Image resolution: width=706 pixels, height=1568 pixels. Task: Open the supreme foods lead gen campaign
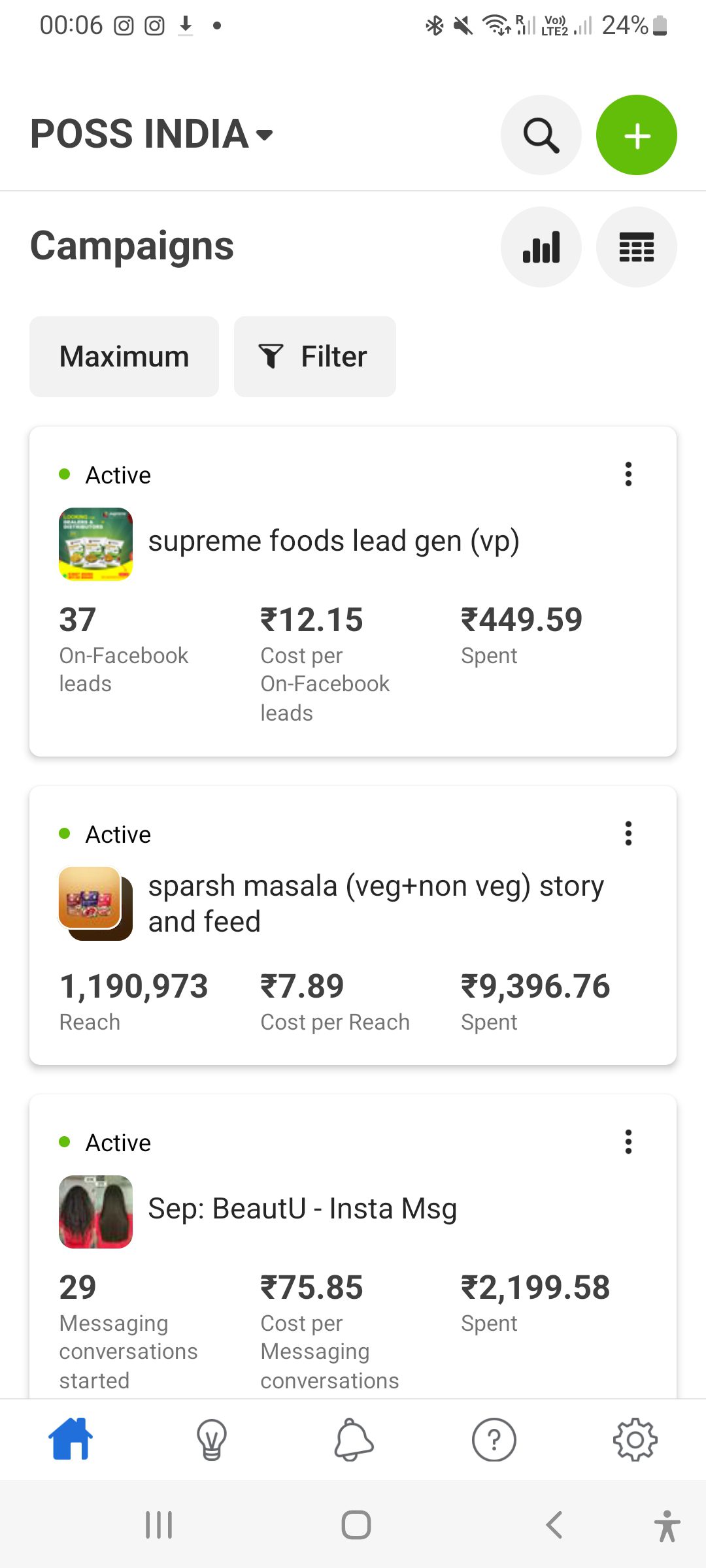coord(333,542)
